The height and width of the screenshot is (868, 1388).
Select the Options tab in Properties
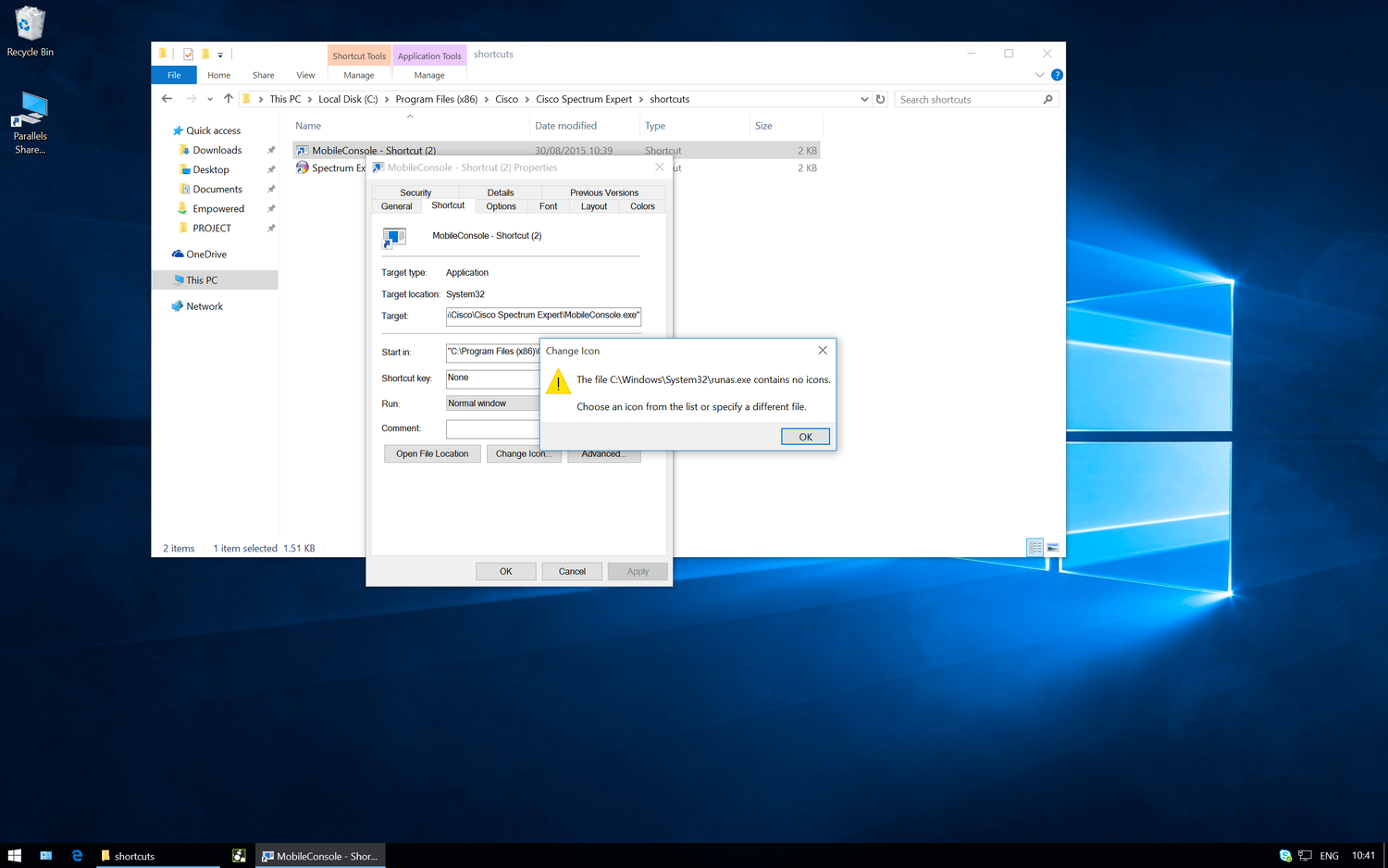(501, 206)
